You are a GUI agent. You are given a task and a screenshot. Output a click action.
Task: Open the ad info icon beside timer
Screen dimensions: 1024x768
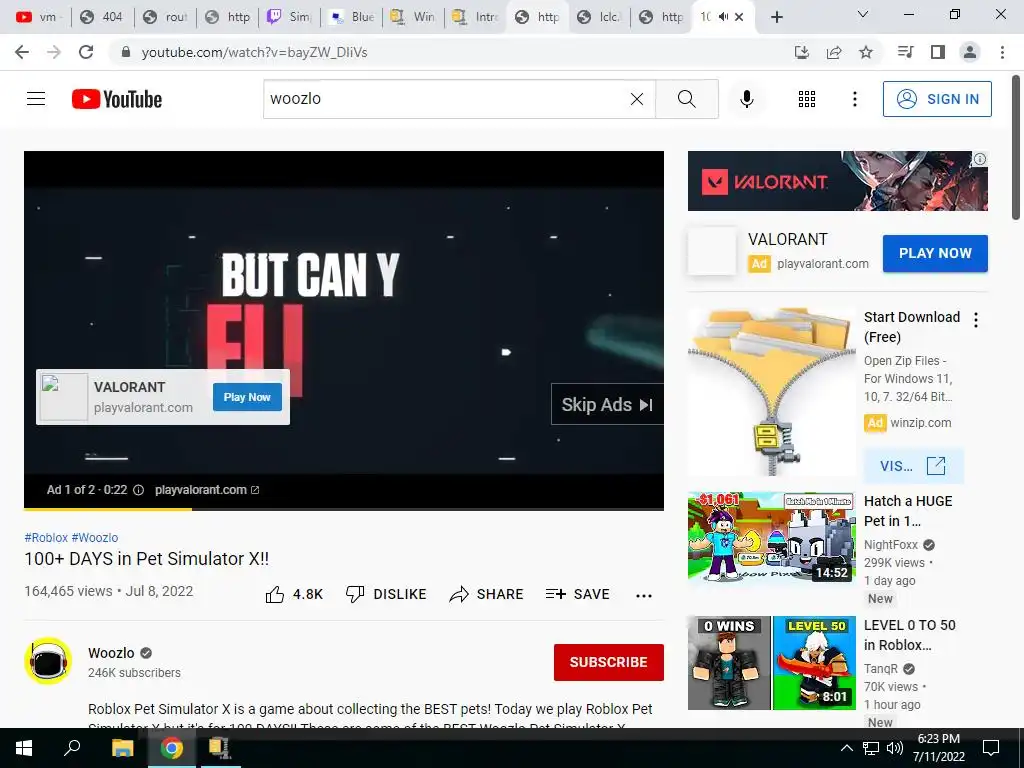click(138, 490)
